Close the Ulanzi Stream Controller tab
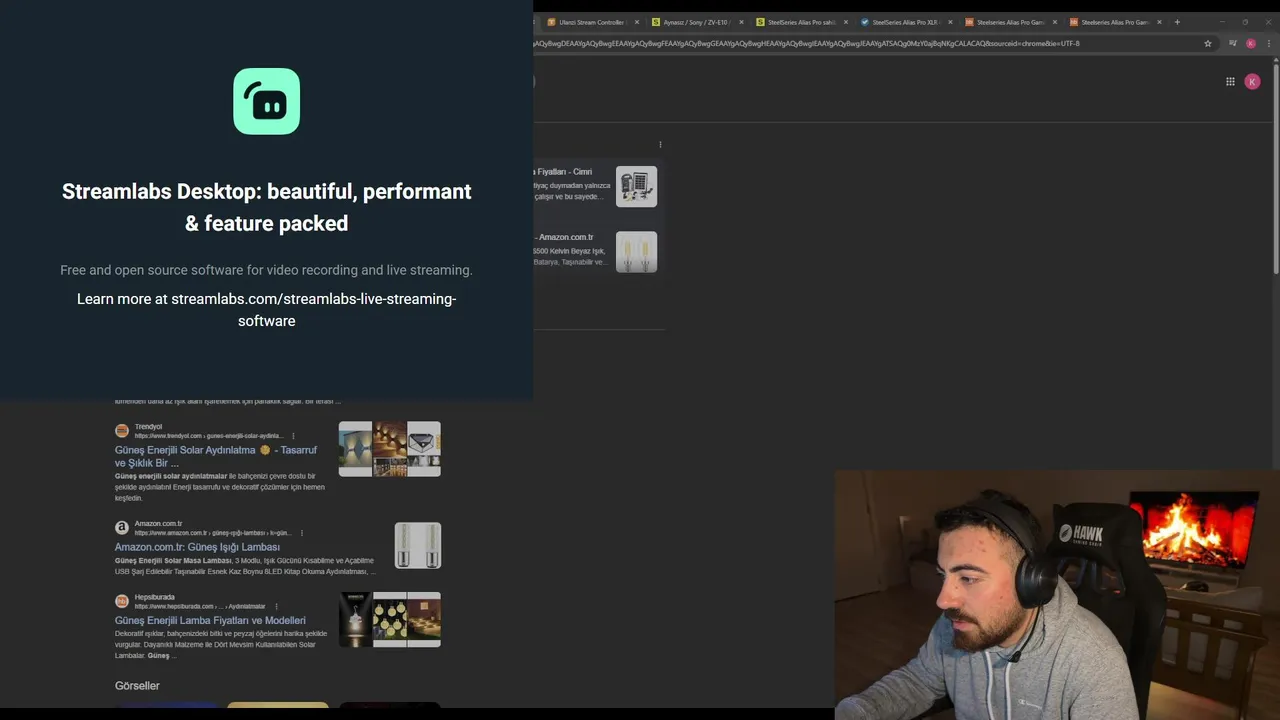This screenshot has height=720, width=1280. point(636,22)
